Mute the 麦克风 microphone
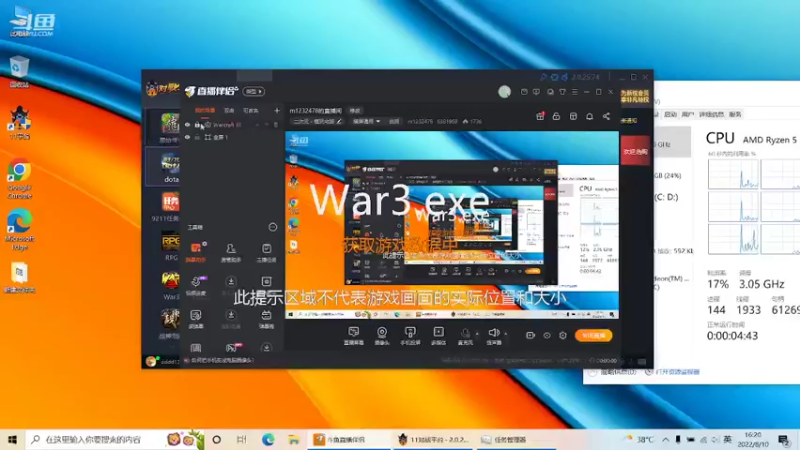 click(x=465, y=336)
